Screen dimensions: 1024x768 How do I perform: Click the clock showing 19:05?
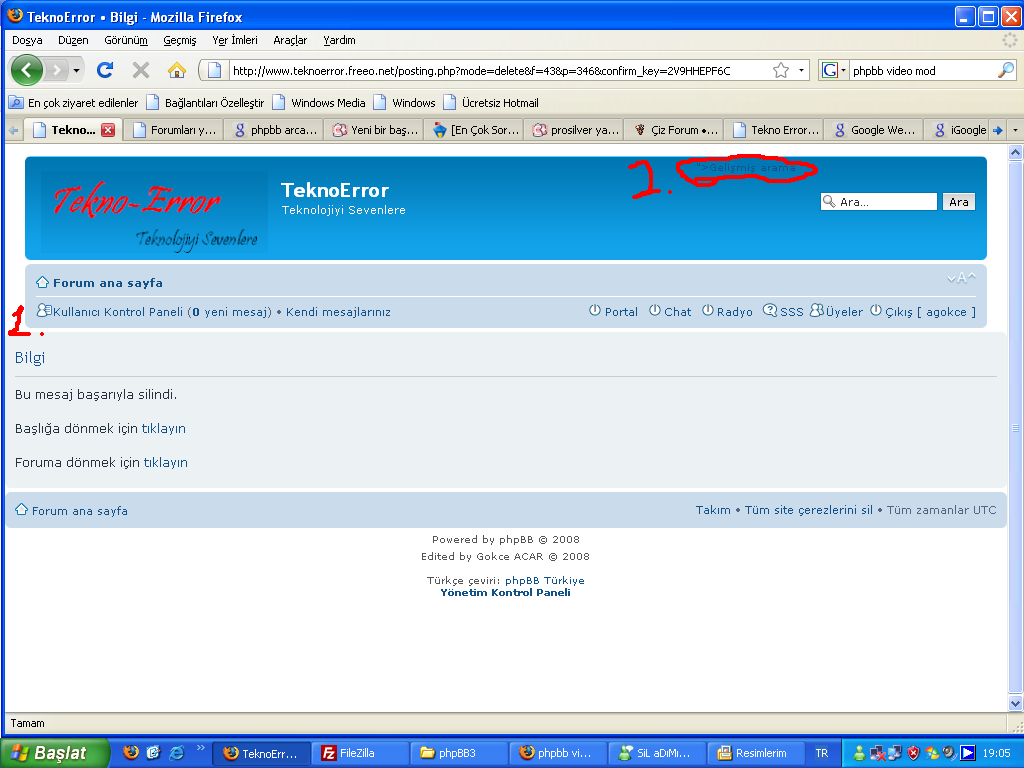click(x=996, y=753)
